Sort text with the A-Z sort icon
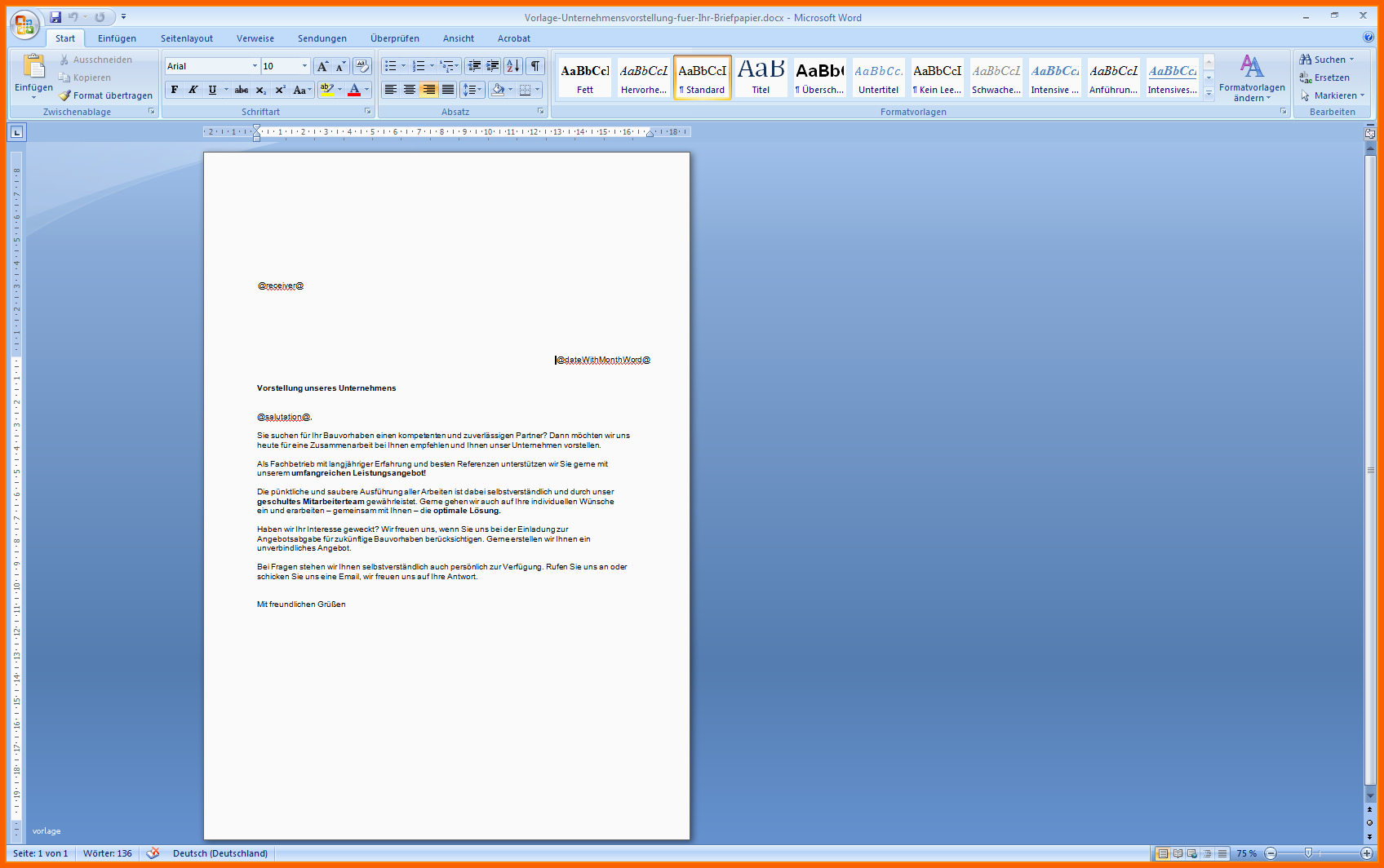The height and width of the screenshot is (868, 1384). (x=513, y=66)
